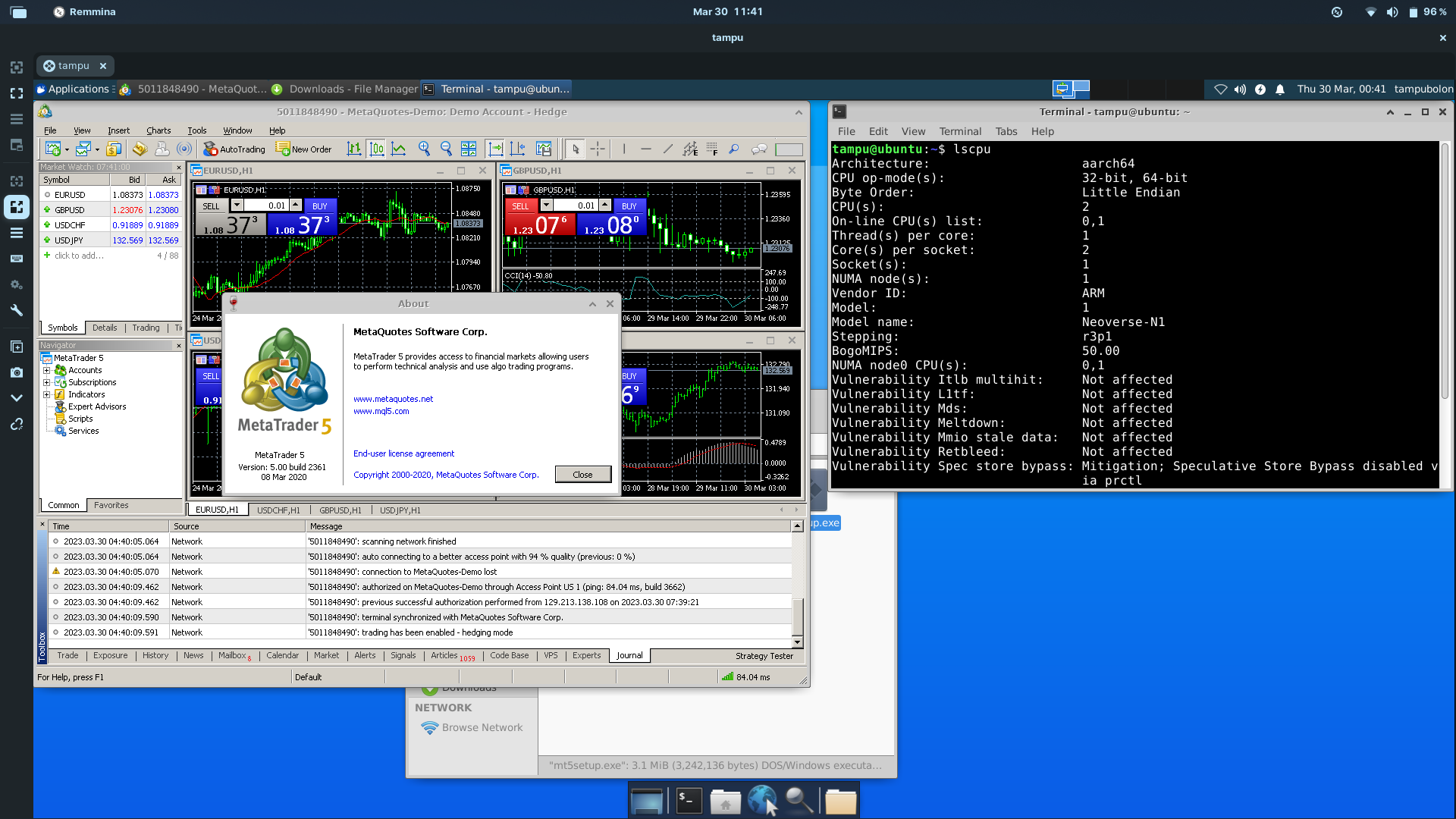The height and width of the screenshot is (819, 1456).
Task: Open the Tabs menu in Terminal window
Action: pos(1006,131)
